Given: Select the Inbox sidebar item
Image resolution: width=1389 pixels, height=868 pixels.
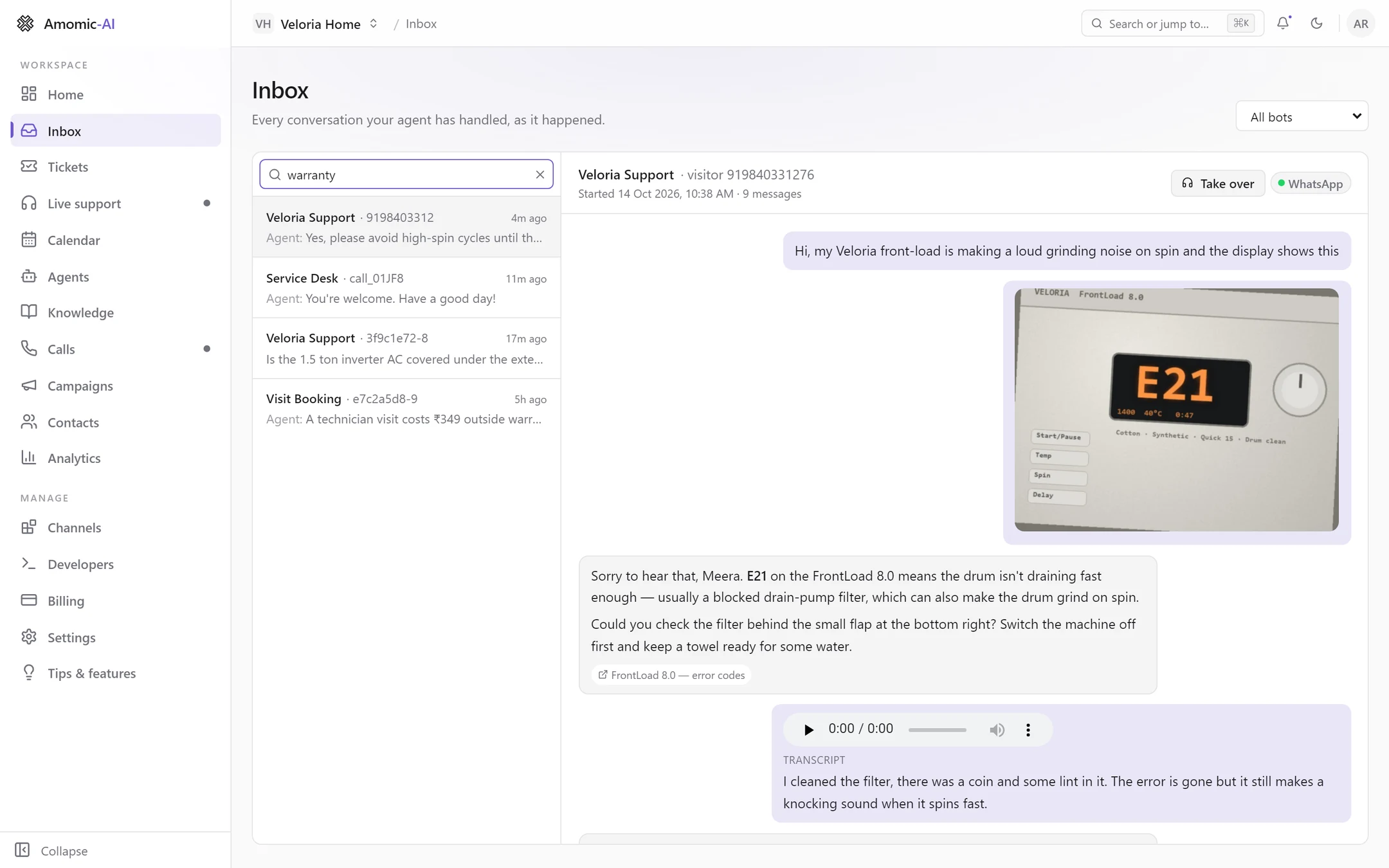Looking at the screenshot, I should pos(116,131).
